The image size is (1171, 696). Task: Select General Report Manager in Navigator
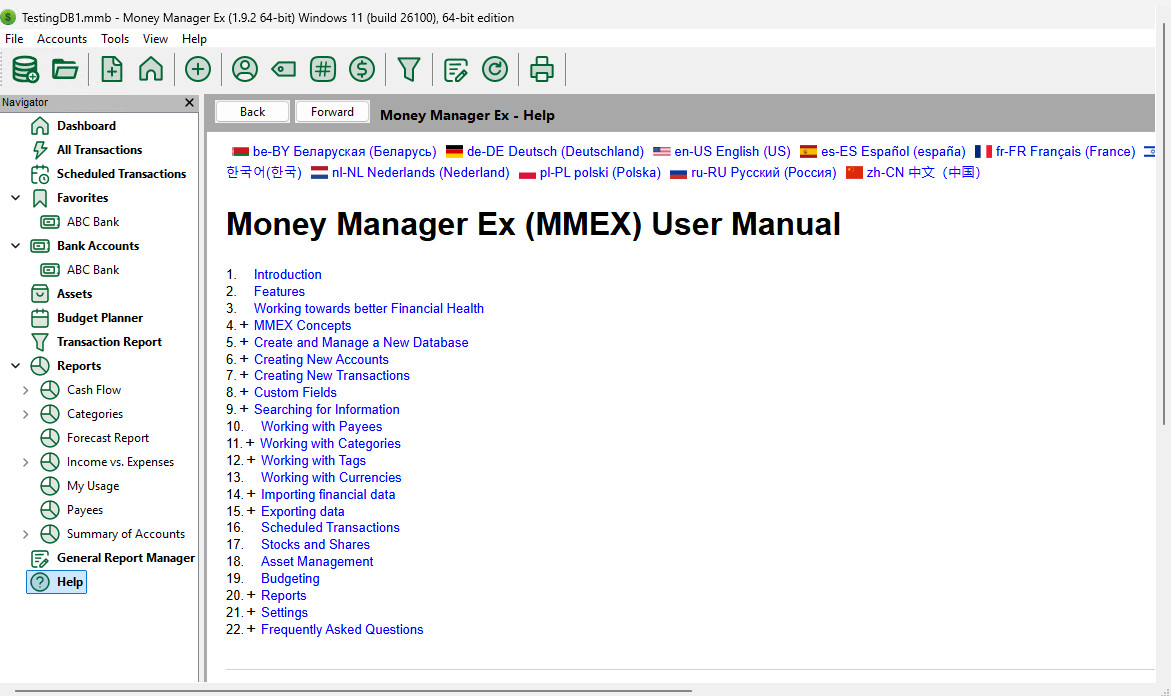125,558
